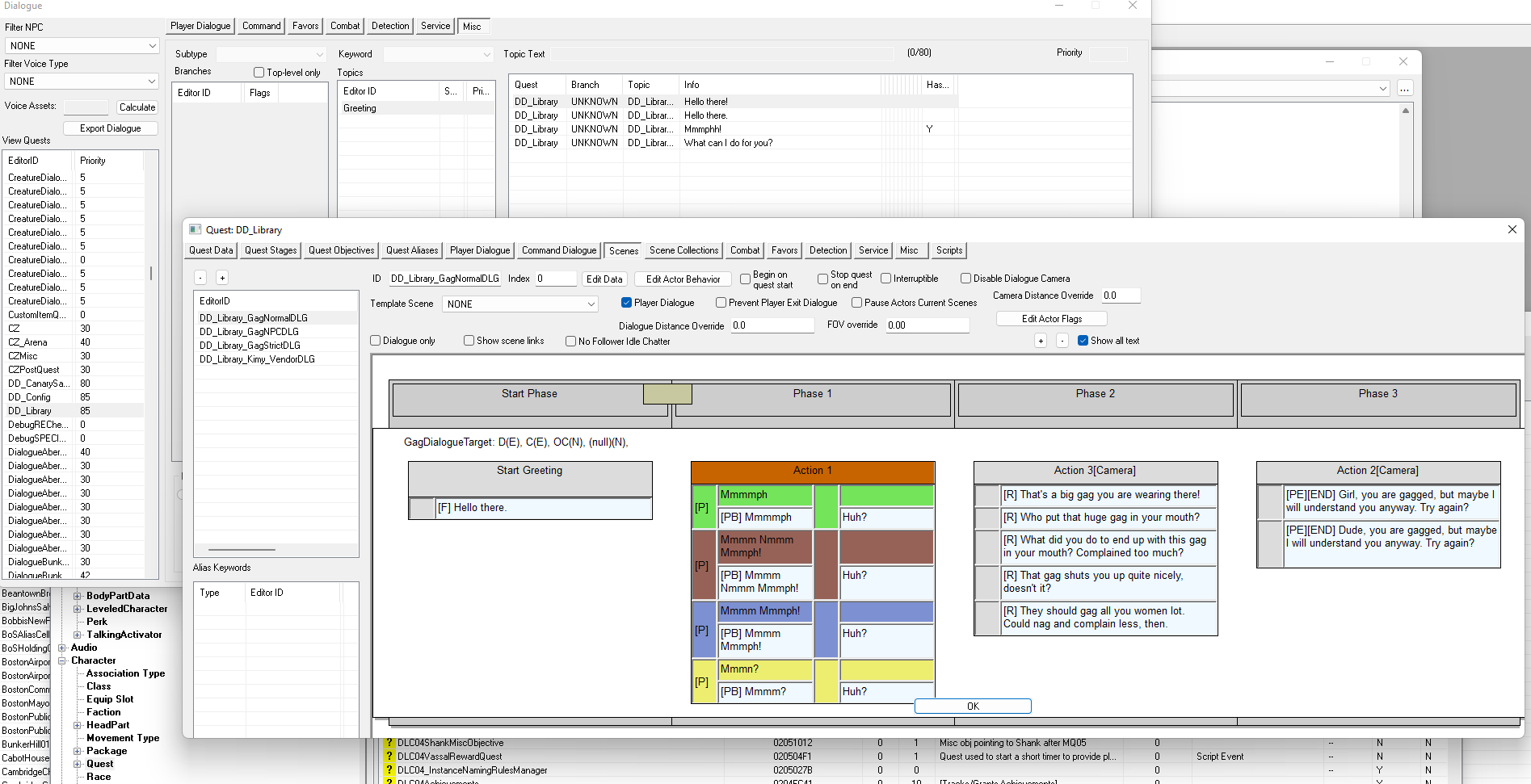
Task: Select the CZ_Arena quest row
Action: coord(74,342)
